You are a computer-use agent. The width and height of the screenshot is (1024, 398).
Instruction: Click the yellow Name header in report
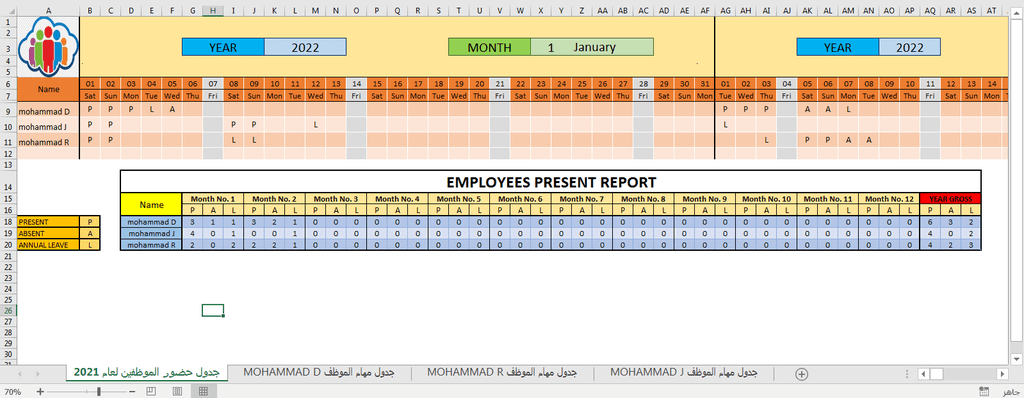[x=152, y=205]
